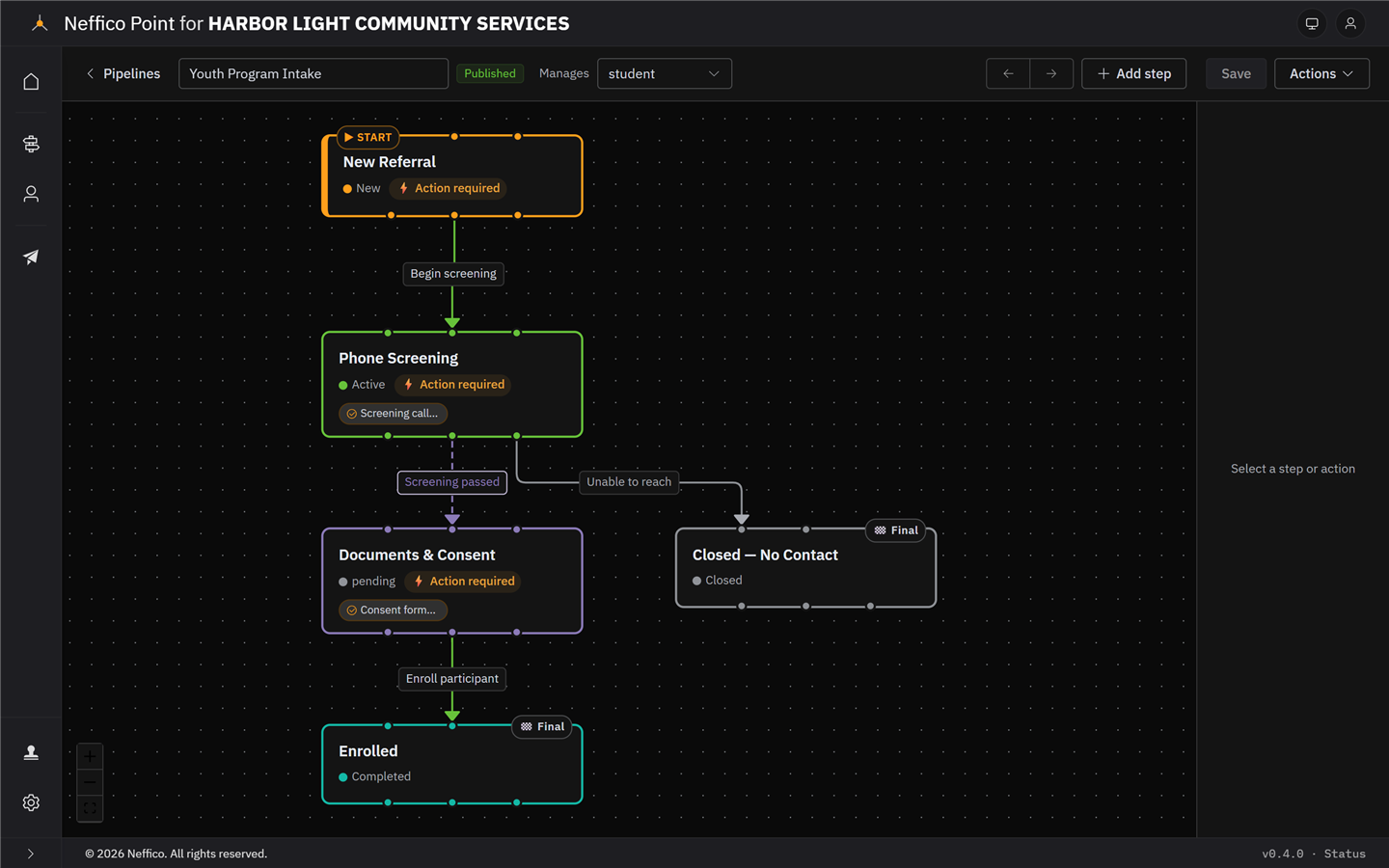Image resolution: width=1389 pixels, height=868 pixels.
Task: Click the Published status badge
Action: pyautogui.click(x=490, y=73)
